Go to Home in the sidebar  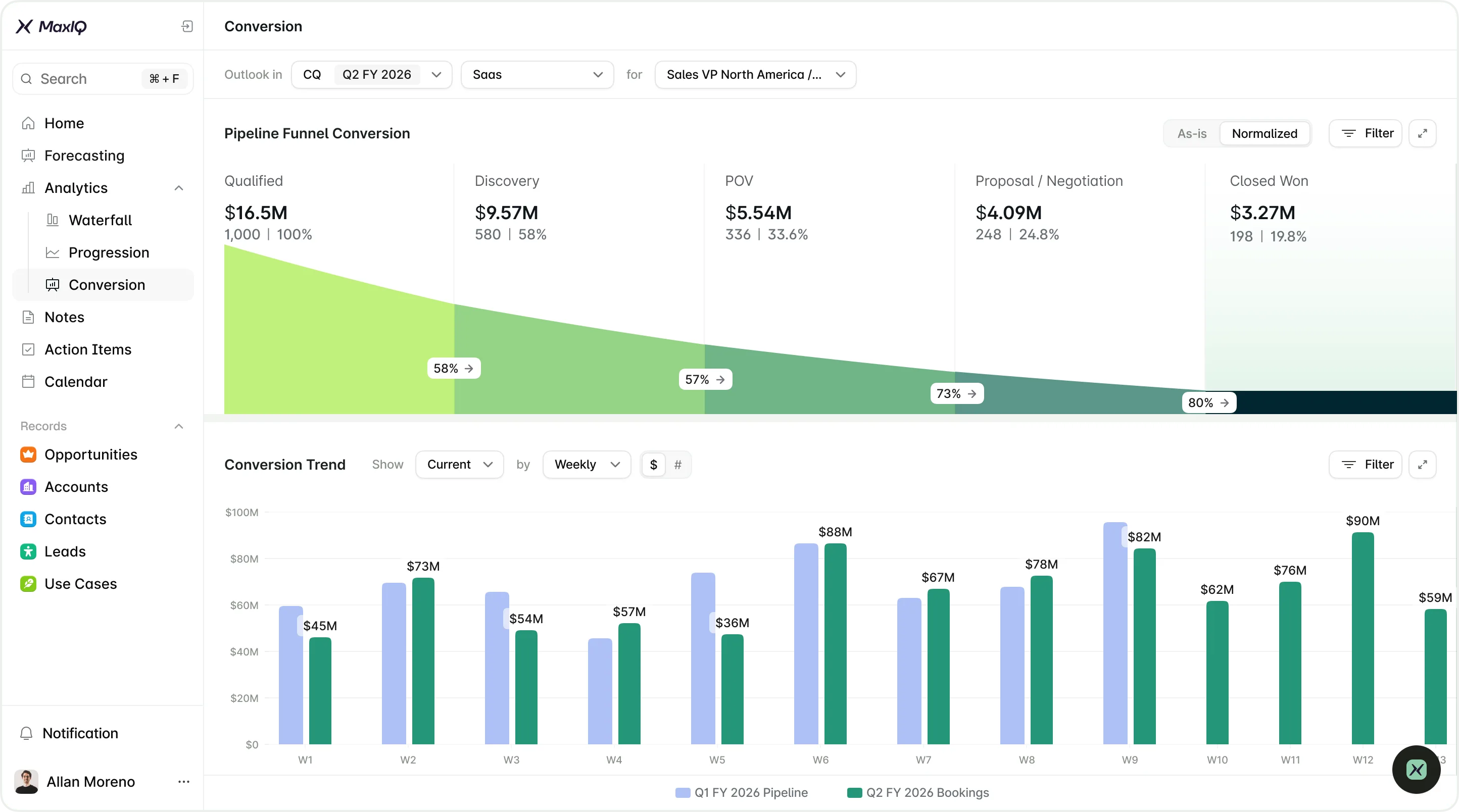point(103,123)
